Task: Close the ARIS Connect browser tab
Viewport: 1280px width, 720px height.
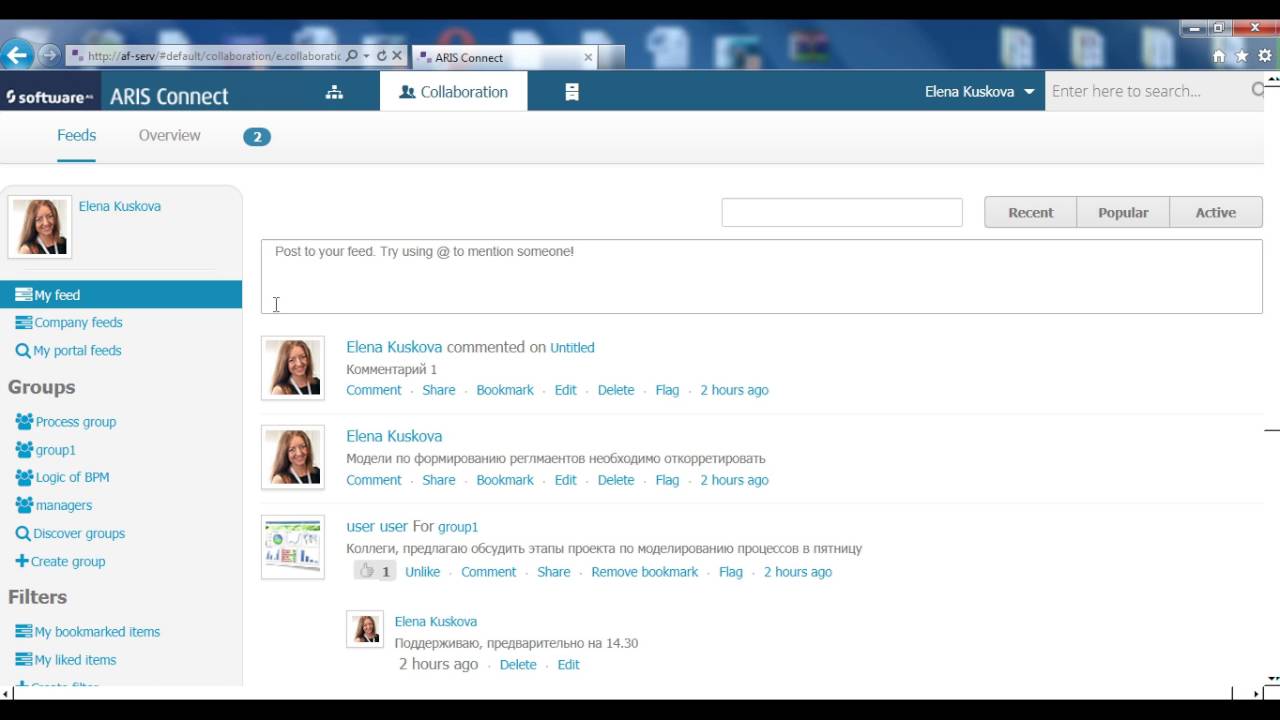Action: [x=588, y=57]
